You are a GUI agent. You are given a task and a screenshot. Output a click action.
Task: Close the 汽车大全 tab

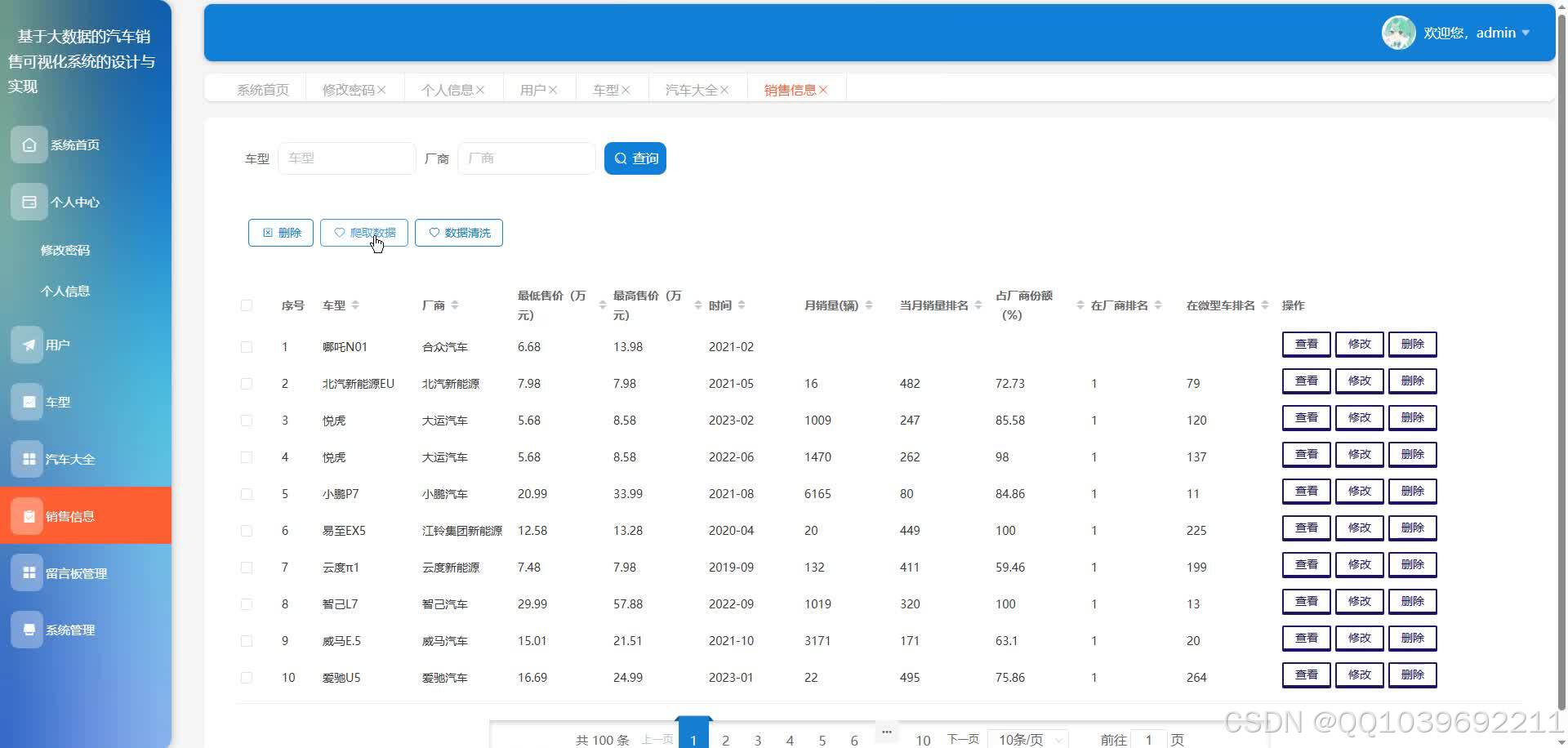click(724, 90)
